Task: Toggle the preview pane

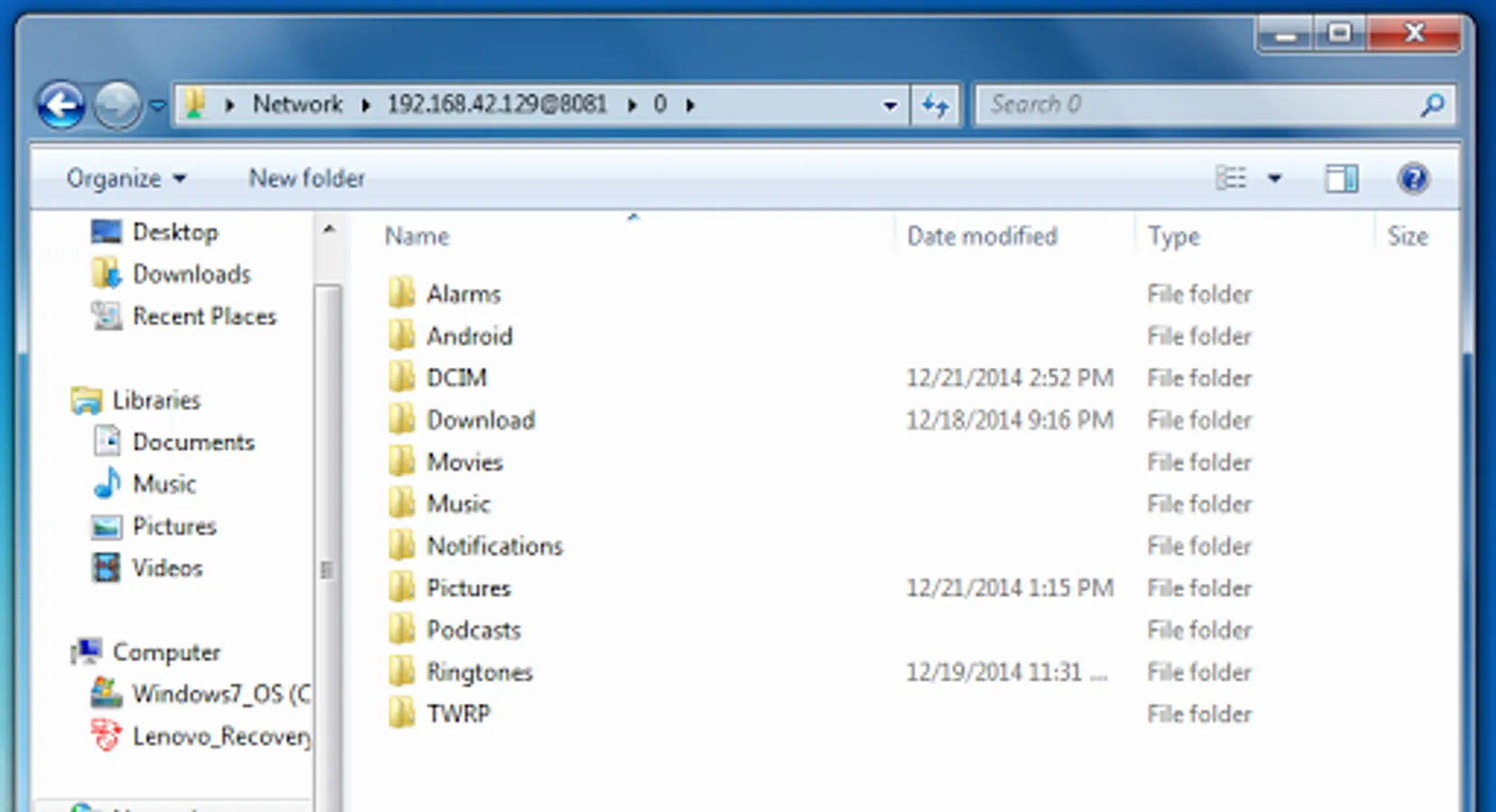Action: [1342, 179]
